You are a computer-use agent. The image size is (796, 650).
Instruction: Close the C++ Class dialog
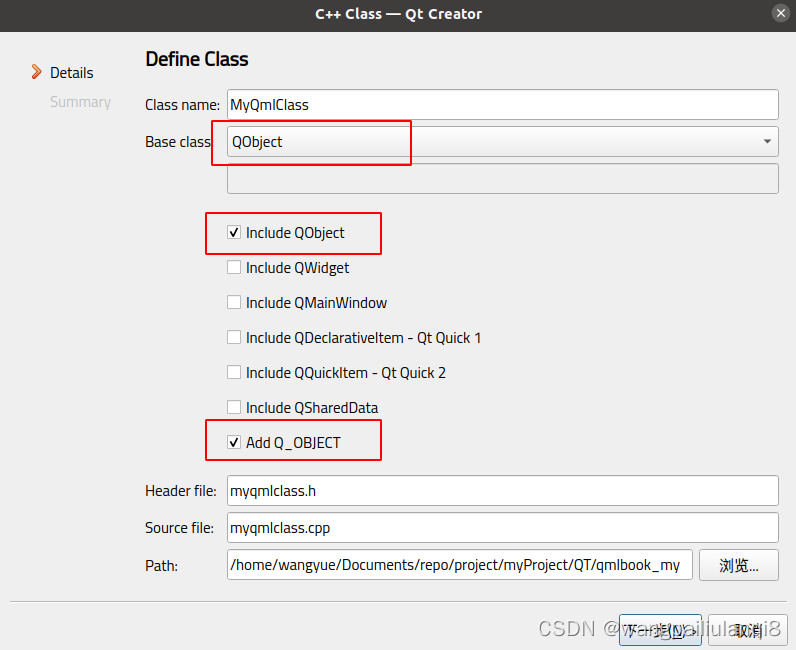(x=781, y=13)
